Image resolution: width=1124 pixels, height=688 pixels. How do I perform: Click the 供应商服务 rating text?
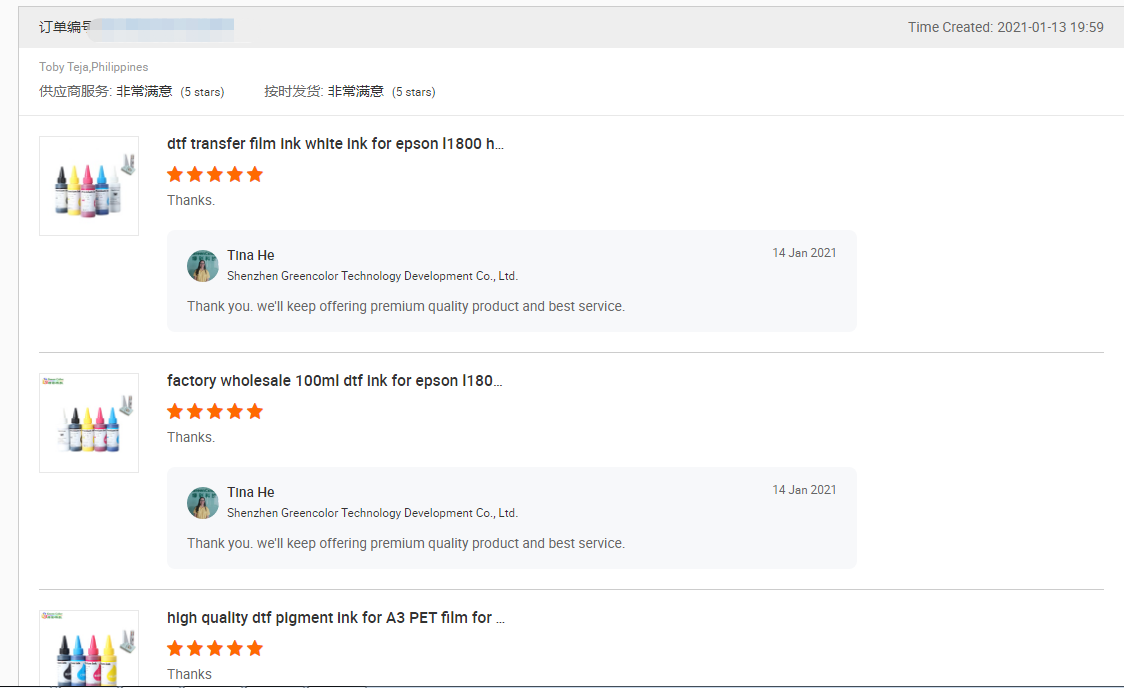pyautogui.click(x=131, y=91)
